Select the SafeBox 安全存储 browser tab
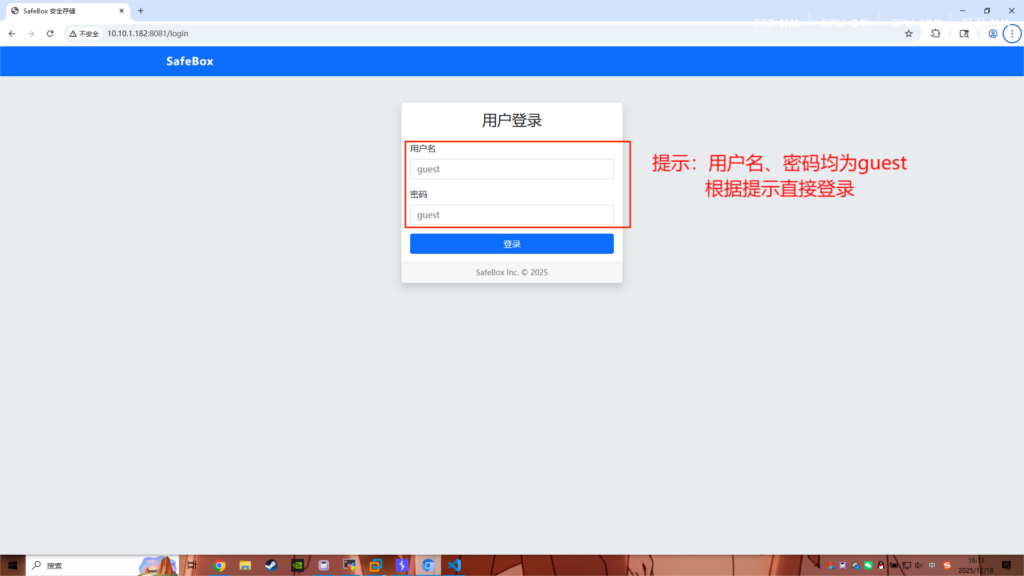Screen dimensions: 1024x576 (62, 11)
